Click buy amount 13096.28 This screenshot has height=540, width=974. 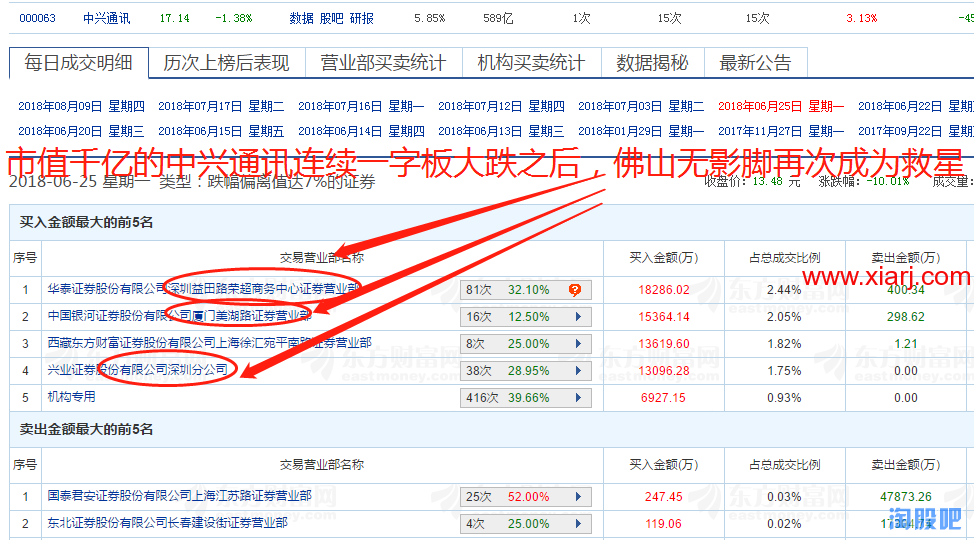tap(663, 371)
